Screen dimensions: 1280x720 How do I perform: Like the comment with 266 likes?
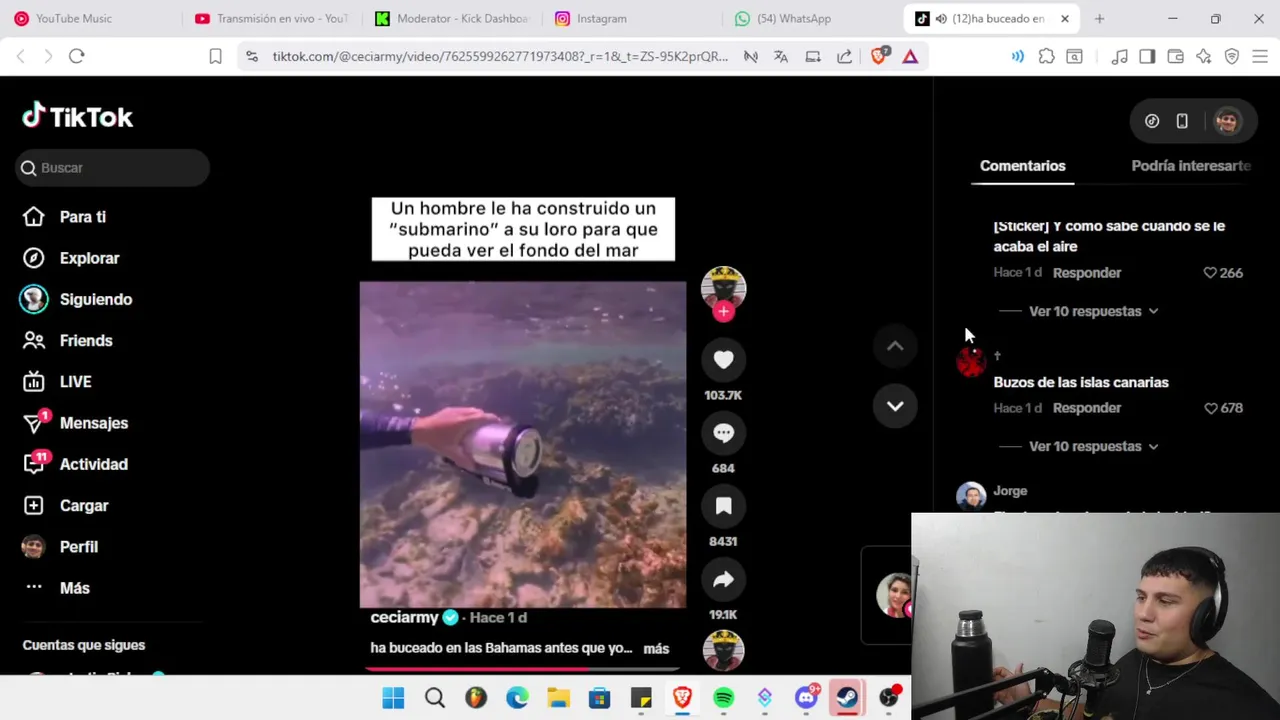pyautogui.click(x=1210, y=273)
